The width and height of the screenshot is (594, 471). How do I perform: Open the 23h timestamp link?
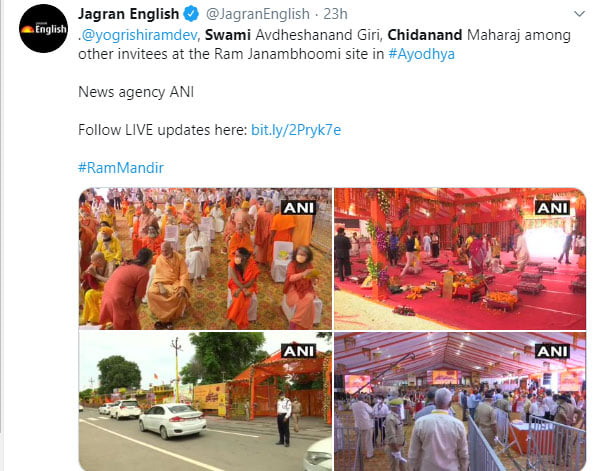click(x=335, y=14)
